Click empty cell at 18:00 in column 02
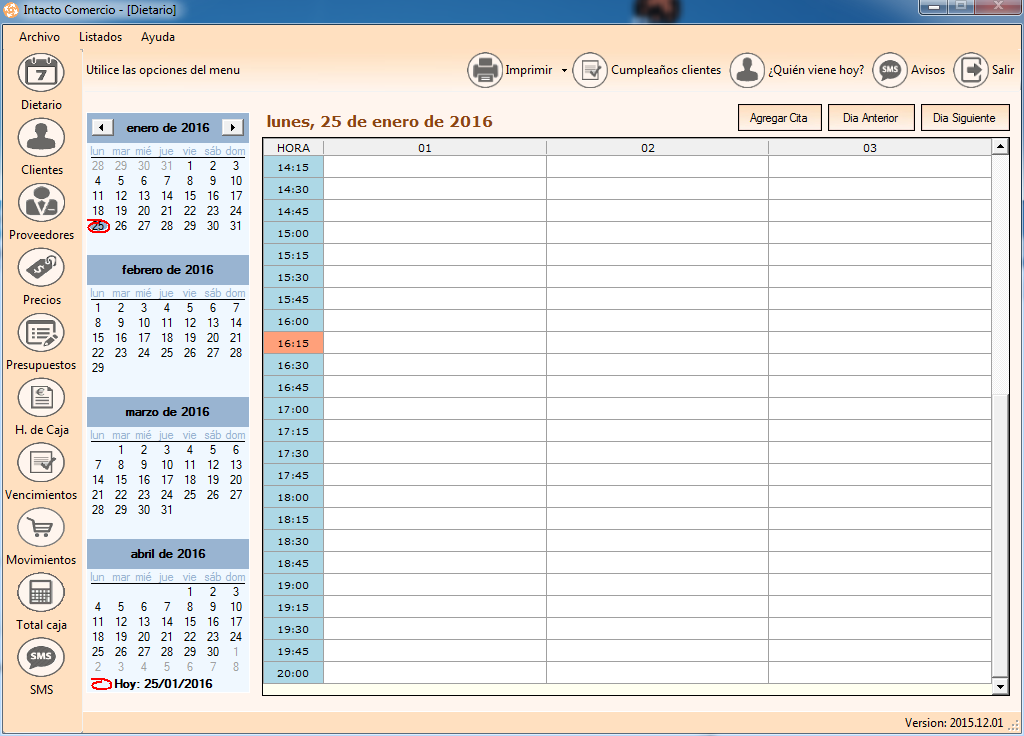Screen dimensions: 1024x736 click(658, 497)
